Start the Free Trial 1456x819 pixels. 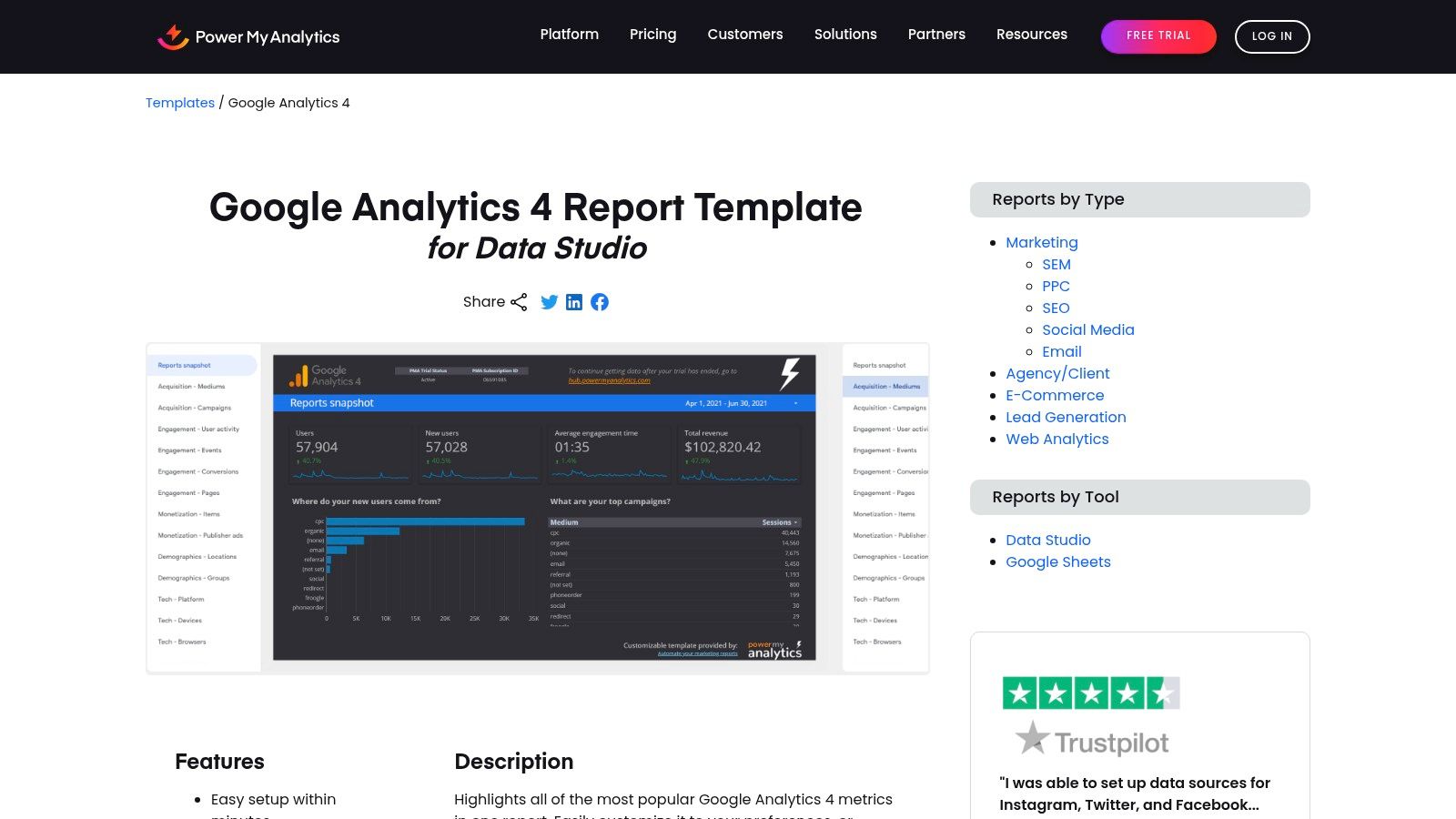pyautogui.click(x=1158, y=36)
